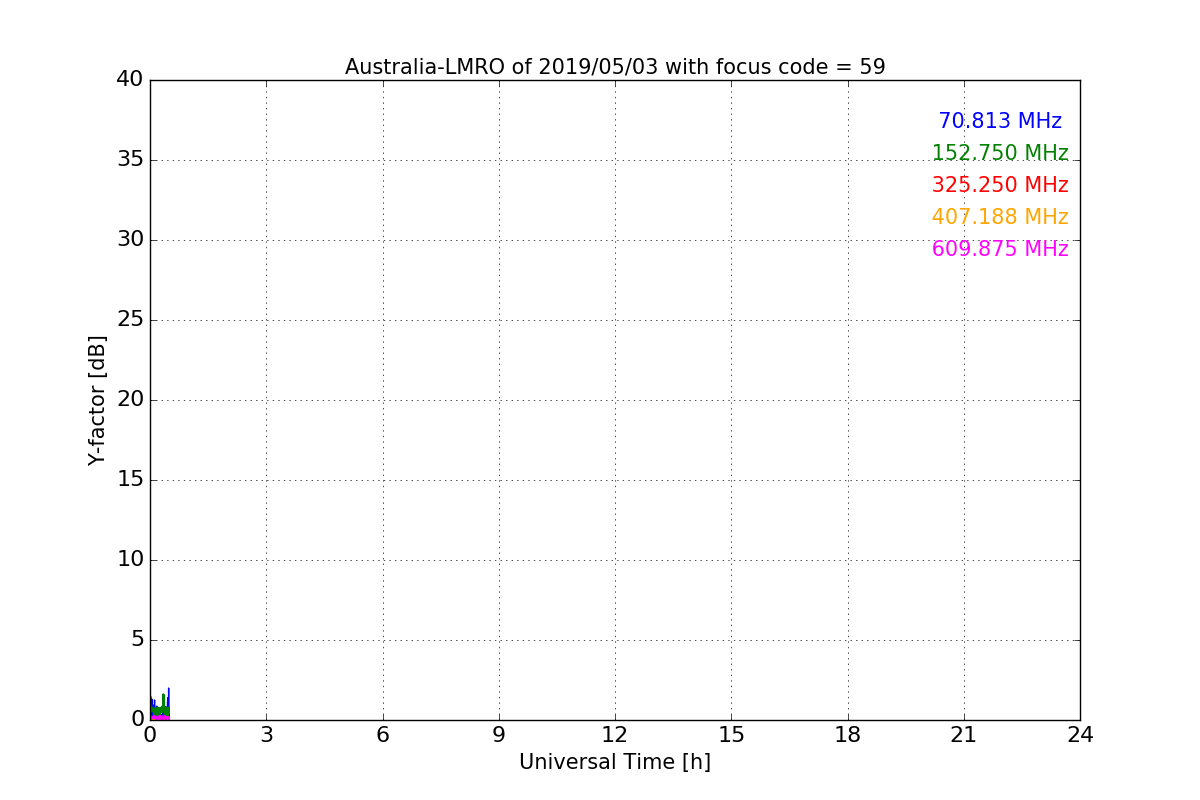The image size is (1200, 800).
Task: Select the '152.750 MHz' green legend label
Action: tap(1000, 153)
